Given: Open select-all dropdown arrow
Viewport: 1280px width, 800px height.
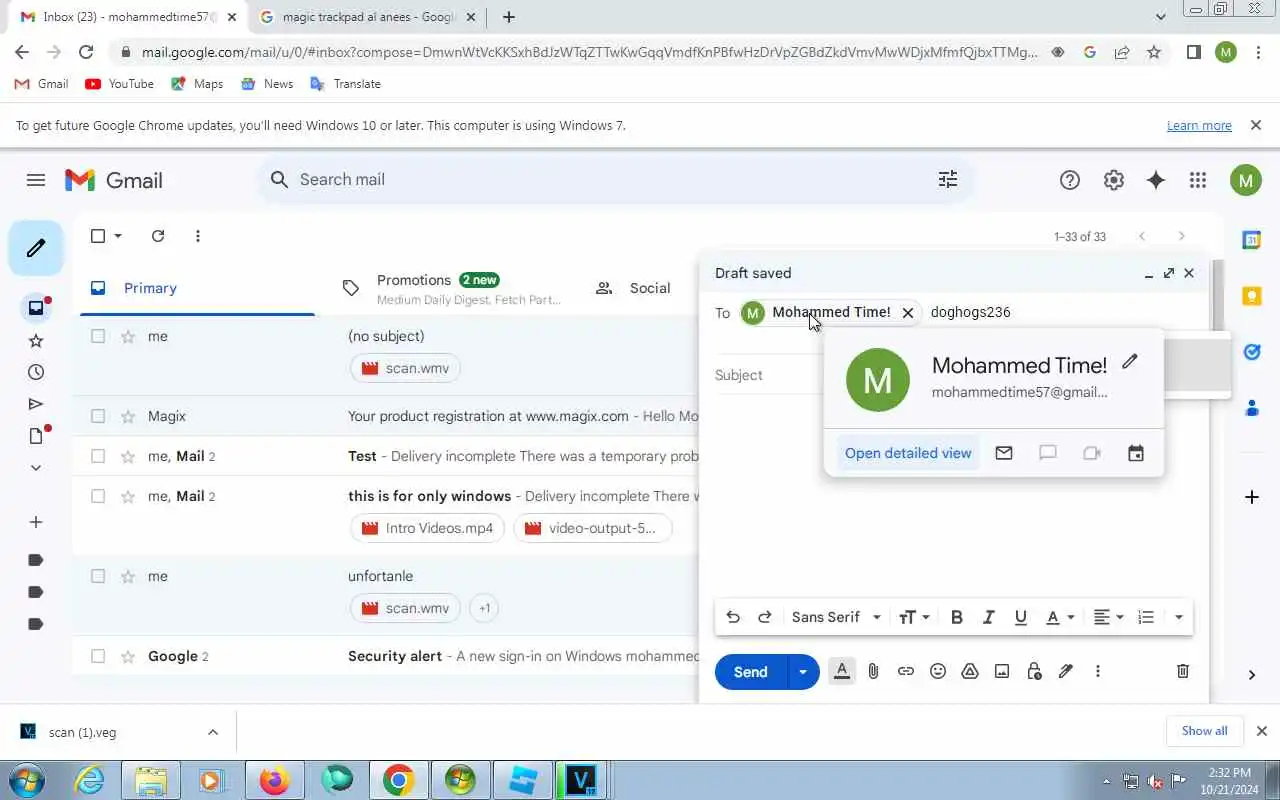Looking at the screenshot, I should (118, 236).
